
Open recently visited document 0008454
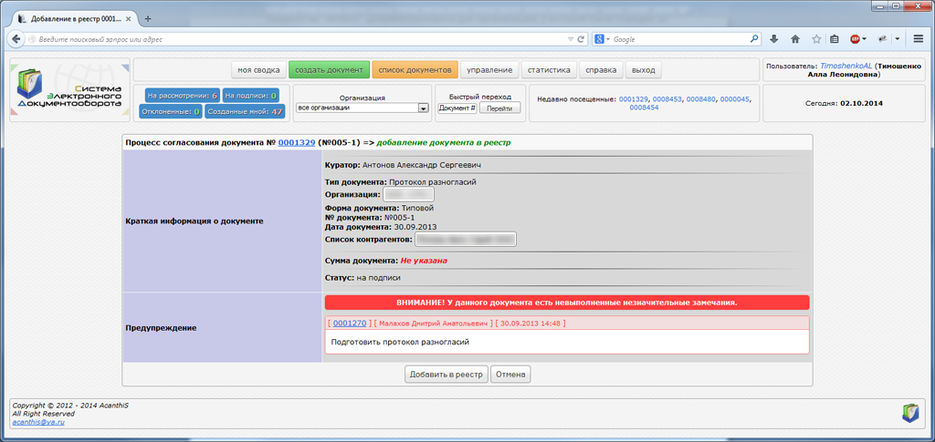(x=644, y=108)
